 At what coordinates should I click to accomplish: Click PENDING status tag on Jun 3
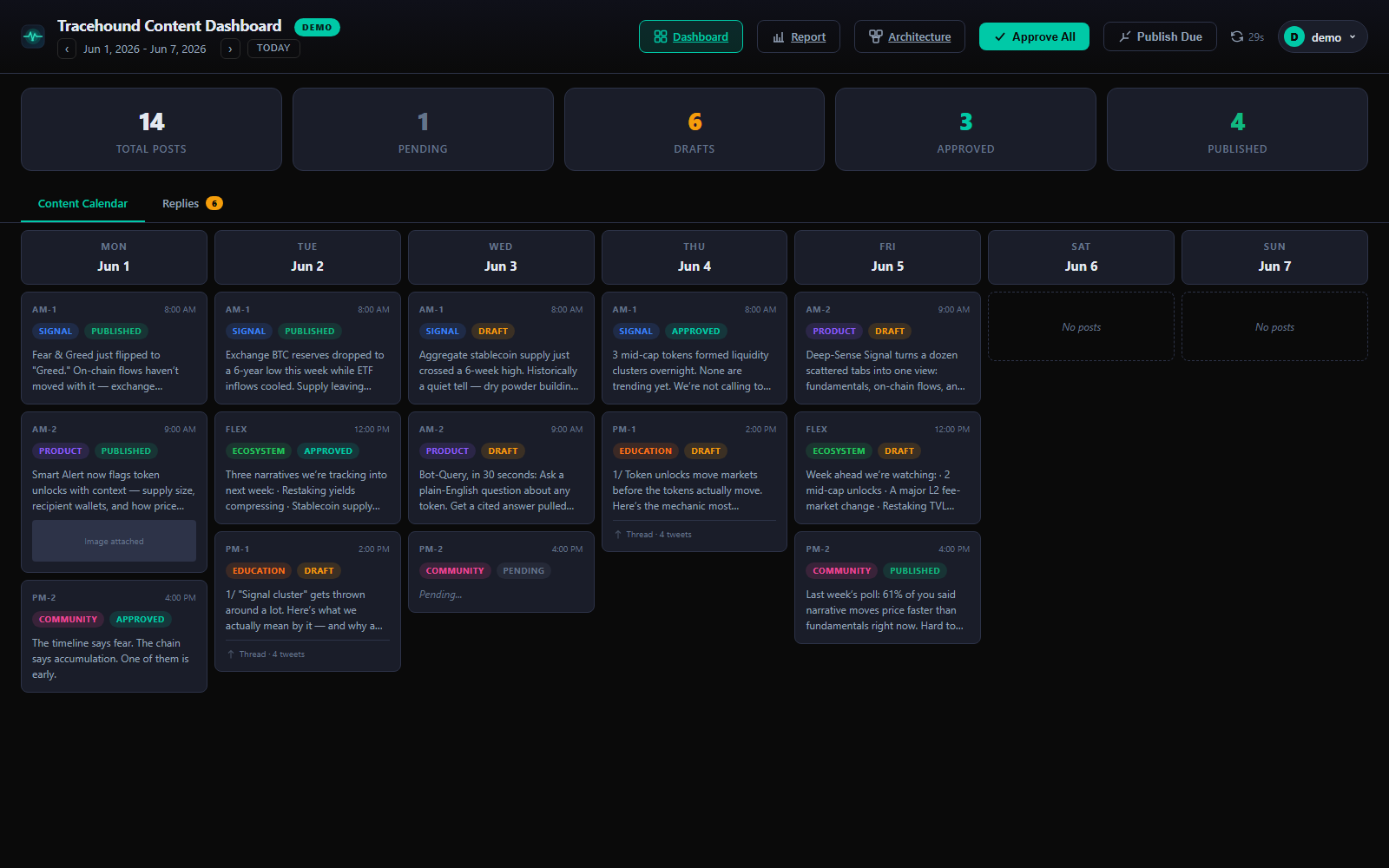coord(523,570)
